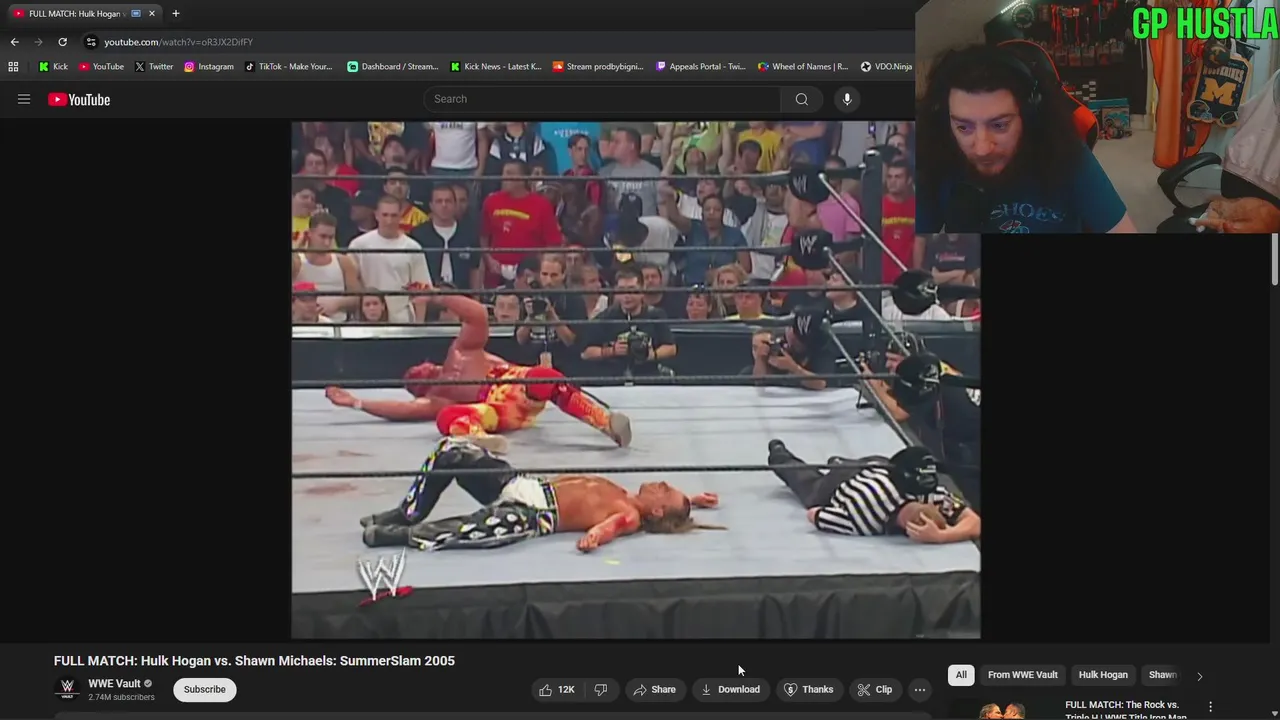1280x720 pixels.
Task: Select the All filter chip
Action: (961, 675)
